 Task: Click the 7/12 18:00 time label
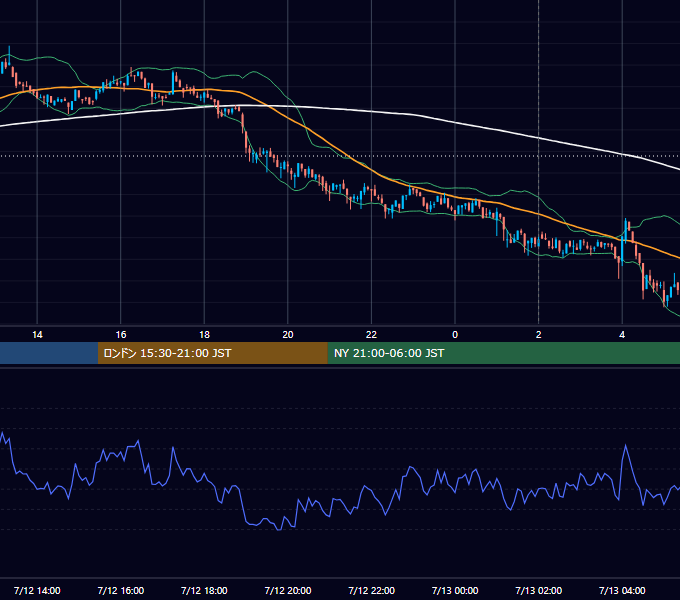click(x=204, y=590)
